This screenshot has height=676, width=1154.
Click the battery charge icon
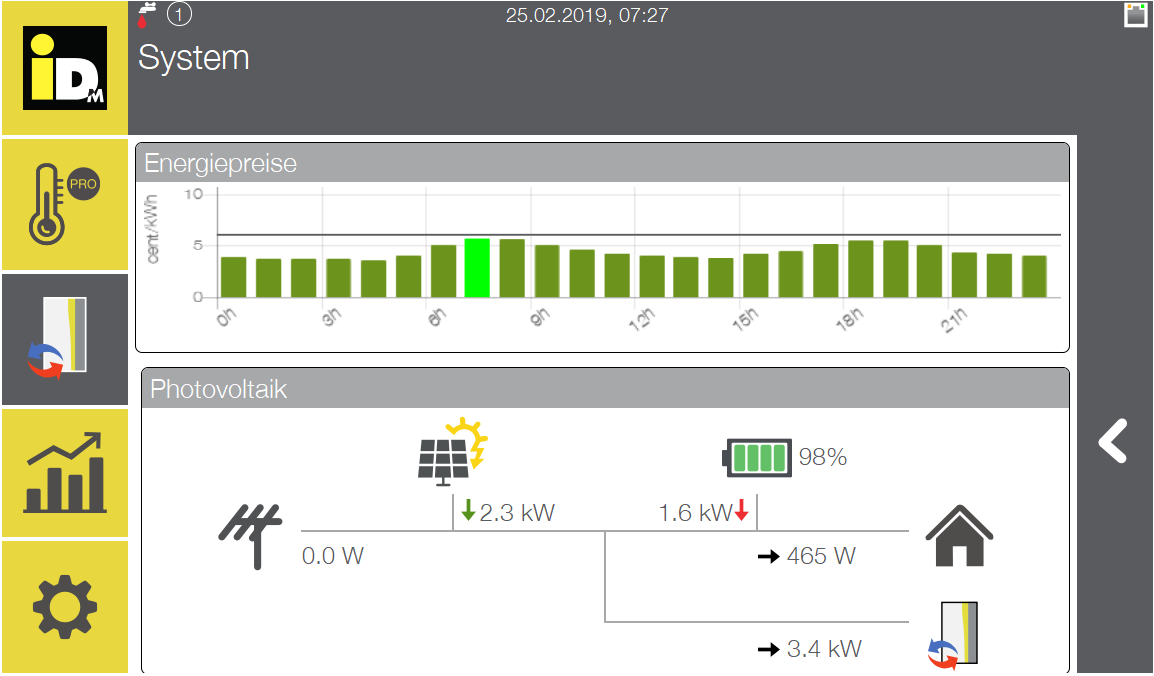click(757, 458)
